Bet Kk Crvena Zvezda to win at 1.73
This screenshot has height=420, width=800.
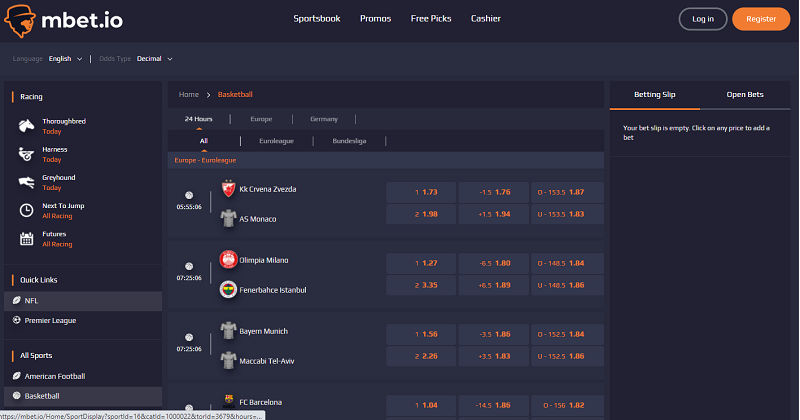[x=421, y=192]
